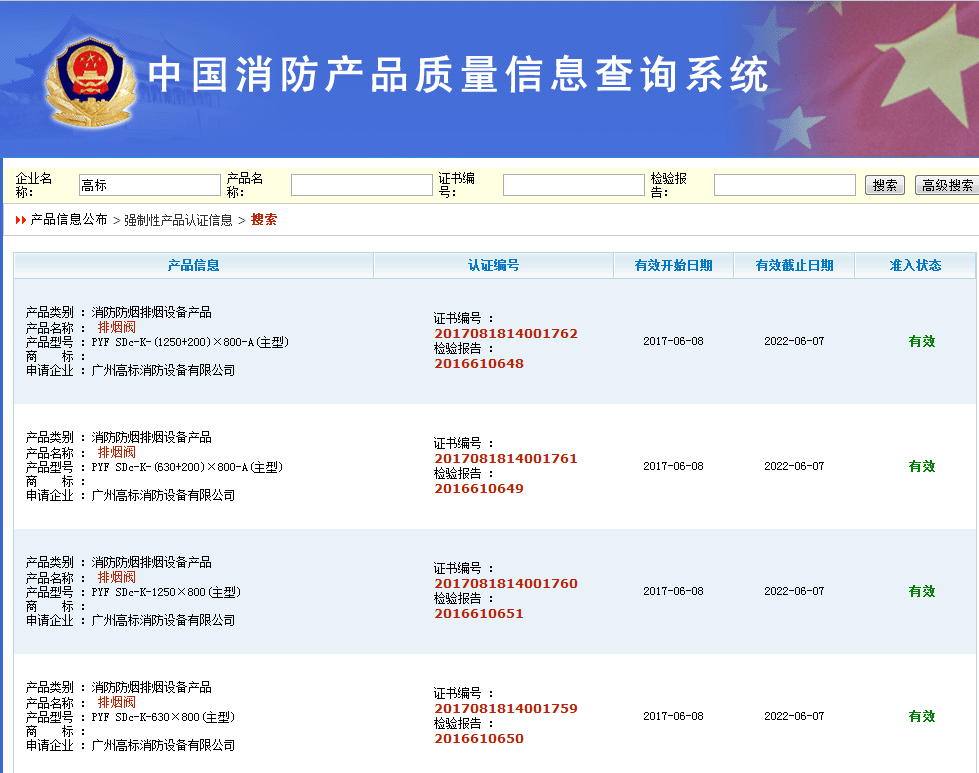Open inspection report 2016610650
The width and height of the screenshot is (979, 773).
coord(478,739)
